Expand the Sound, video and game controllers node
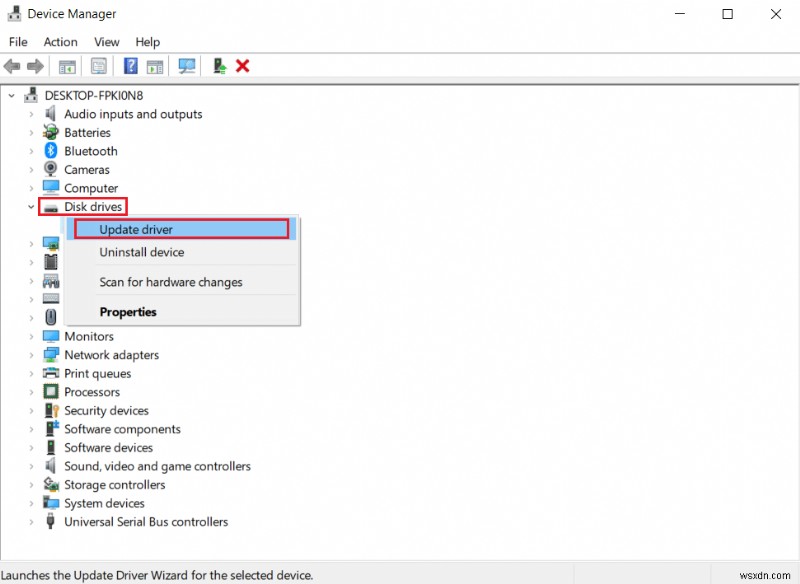800x584 pixels. point(31,466)
